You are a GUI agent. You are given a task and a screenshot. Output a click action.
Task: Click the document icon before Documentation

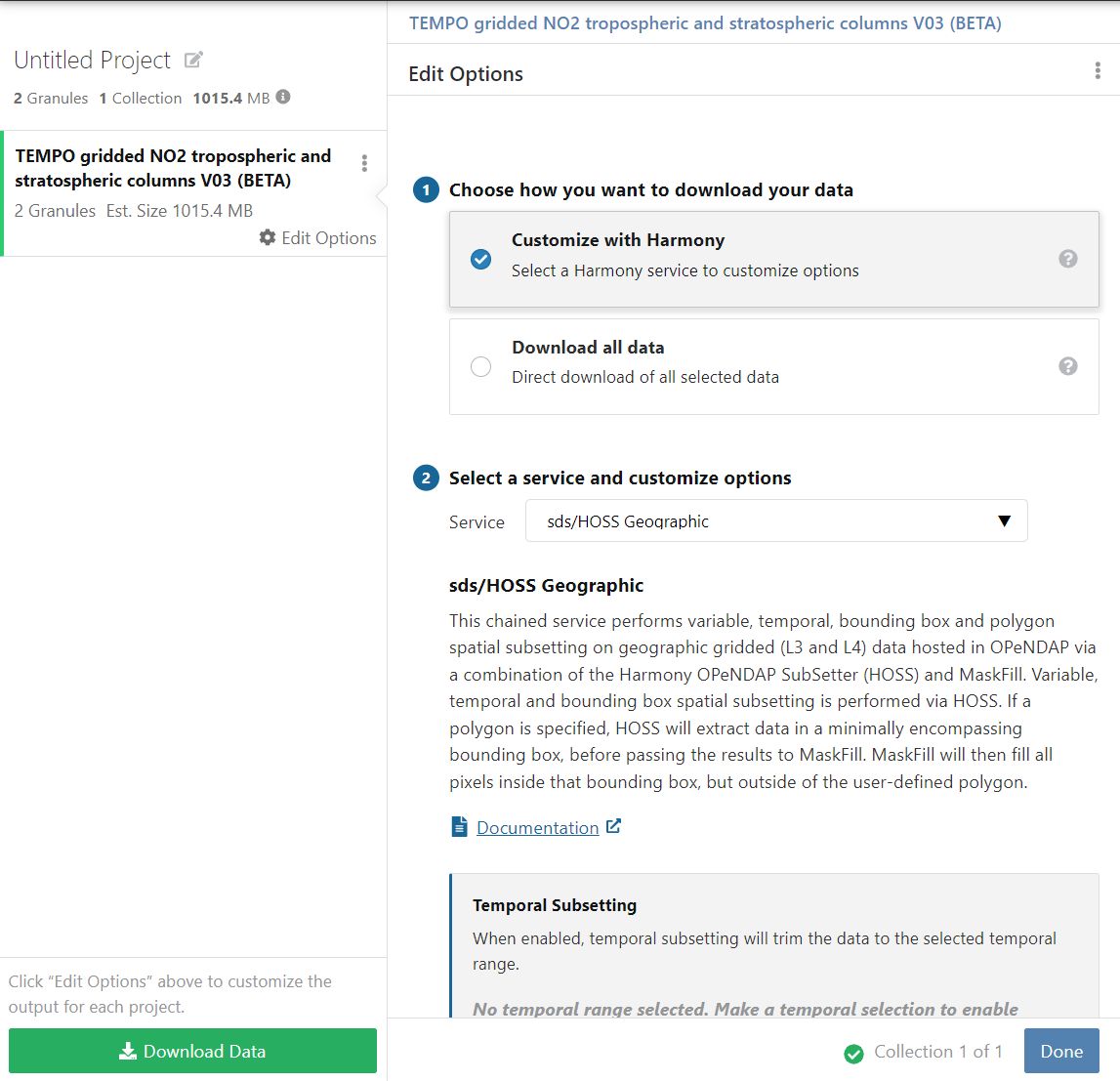tap(459, 827)
